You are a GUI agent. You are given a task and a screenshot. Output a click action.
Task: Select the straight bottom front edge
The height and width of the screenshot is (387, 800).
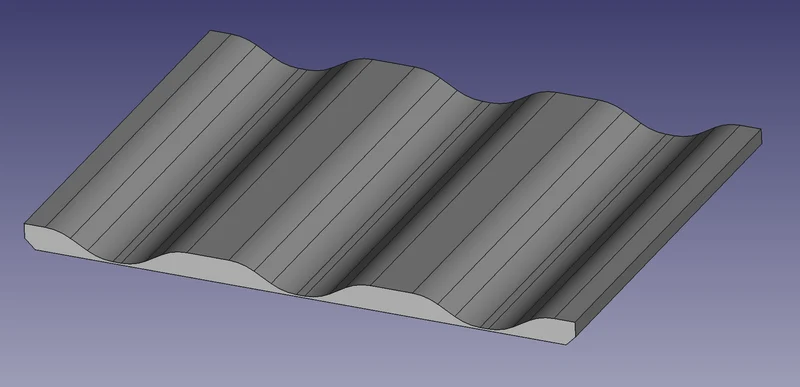300,297
